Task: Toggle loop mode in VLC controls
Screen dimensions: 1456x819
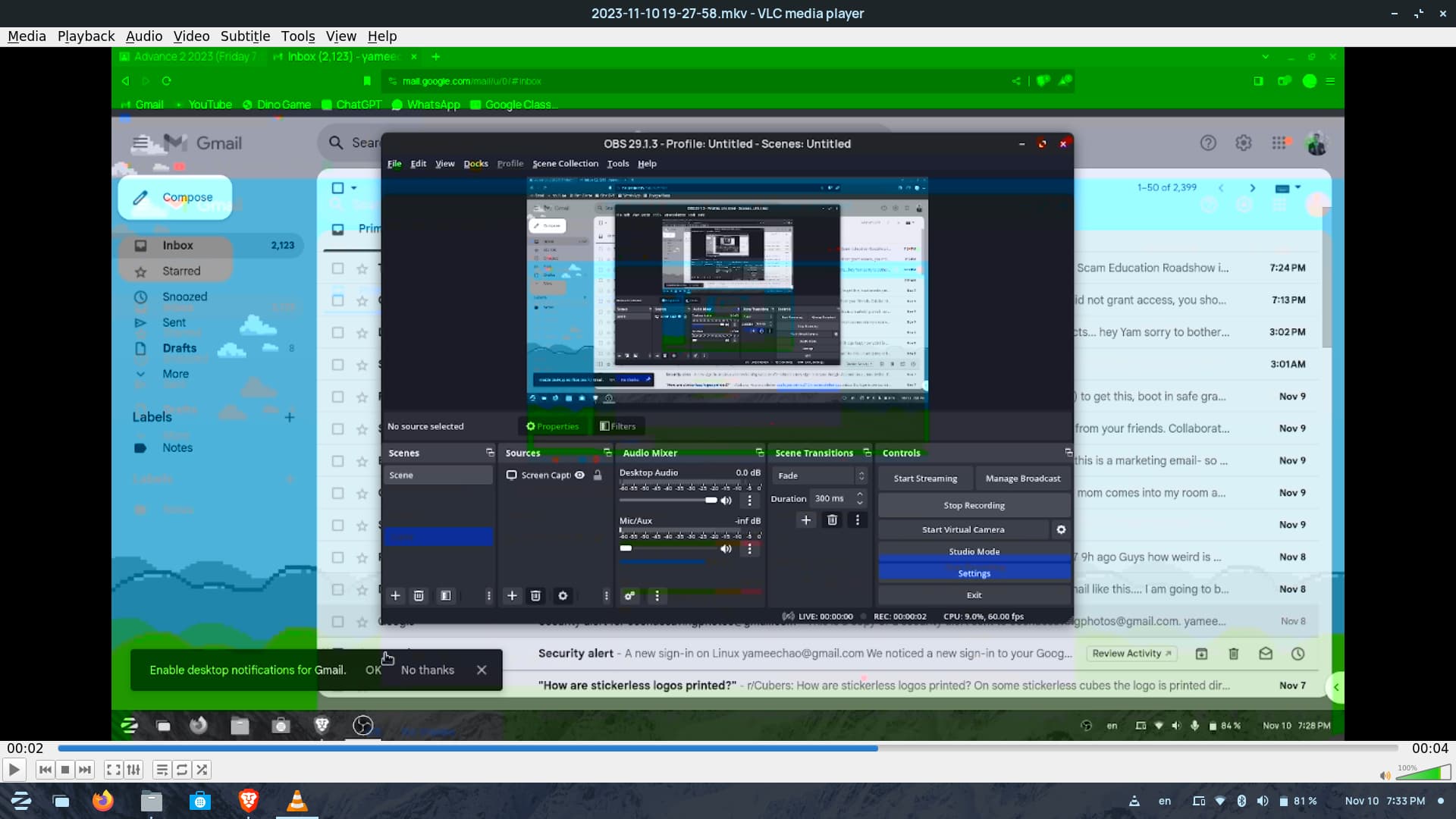Action: [x=182, y=770]
